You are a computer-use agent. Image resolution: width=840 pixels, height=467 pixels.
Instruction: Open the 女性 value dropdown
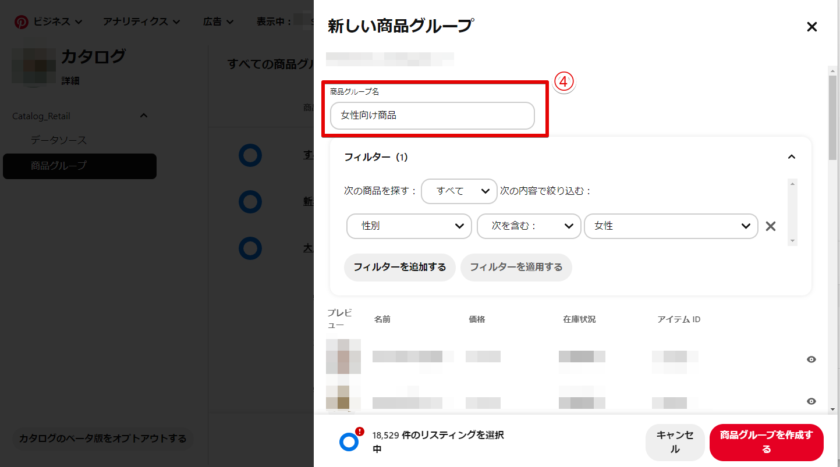pos(671,226)
